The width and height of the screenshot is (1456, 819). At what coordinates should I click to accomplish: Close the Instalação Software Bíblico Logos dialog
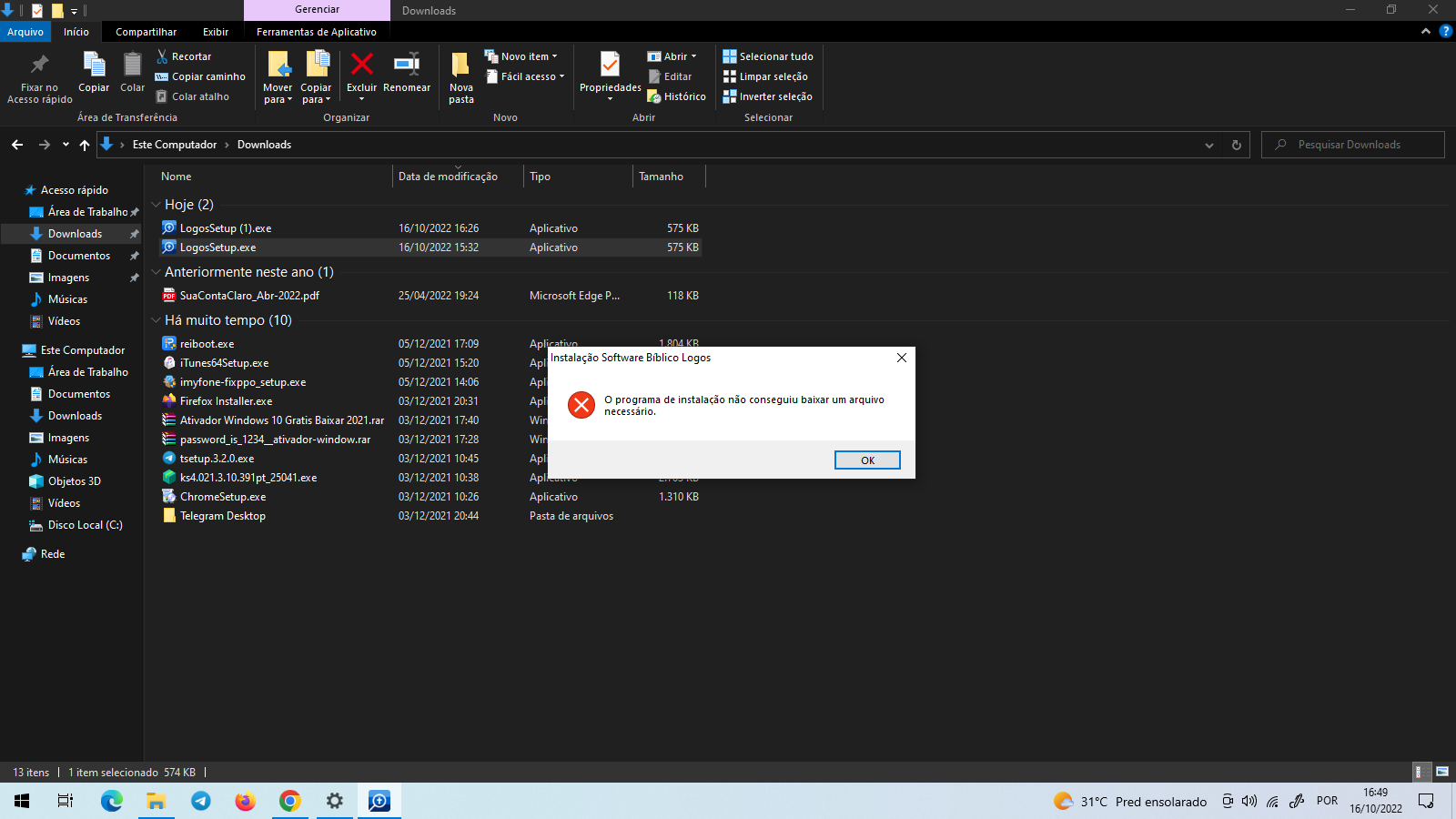tap(901, 358)
